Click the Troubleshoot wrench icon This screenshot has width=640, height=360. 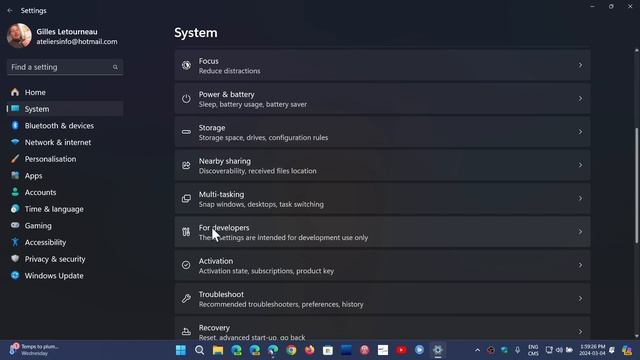point(186,299)
